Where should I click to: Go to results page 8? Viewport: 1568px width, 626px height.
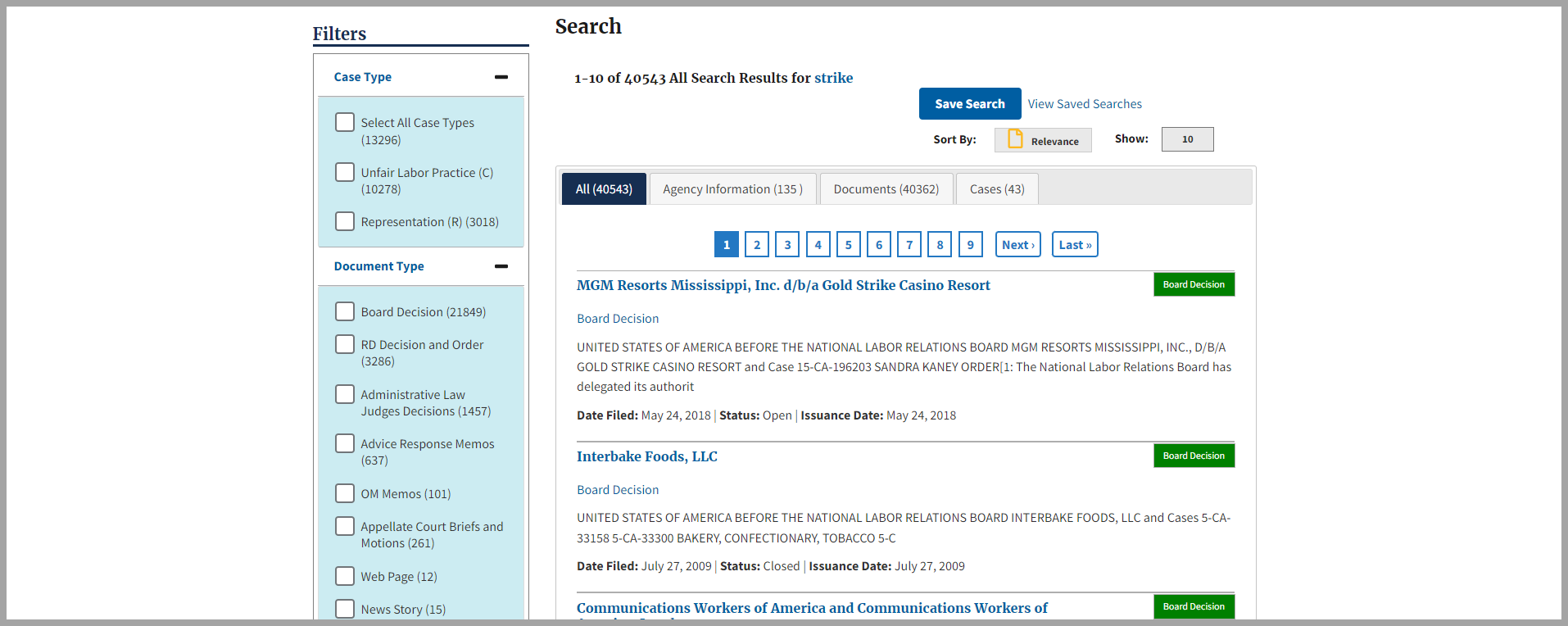(940, 244)
